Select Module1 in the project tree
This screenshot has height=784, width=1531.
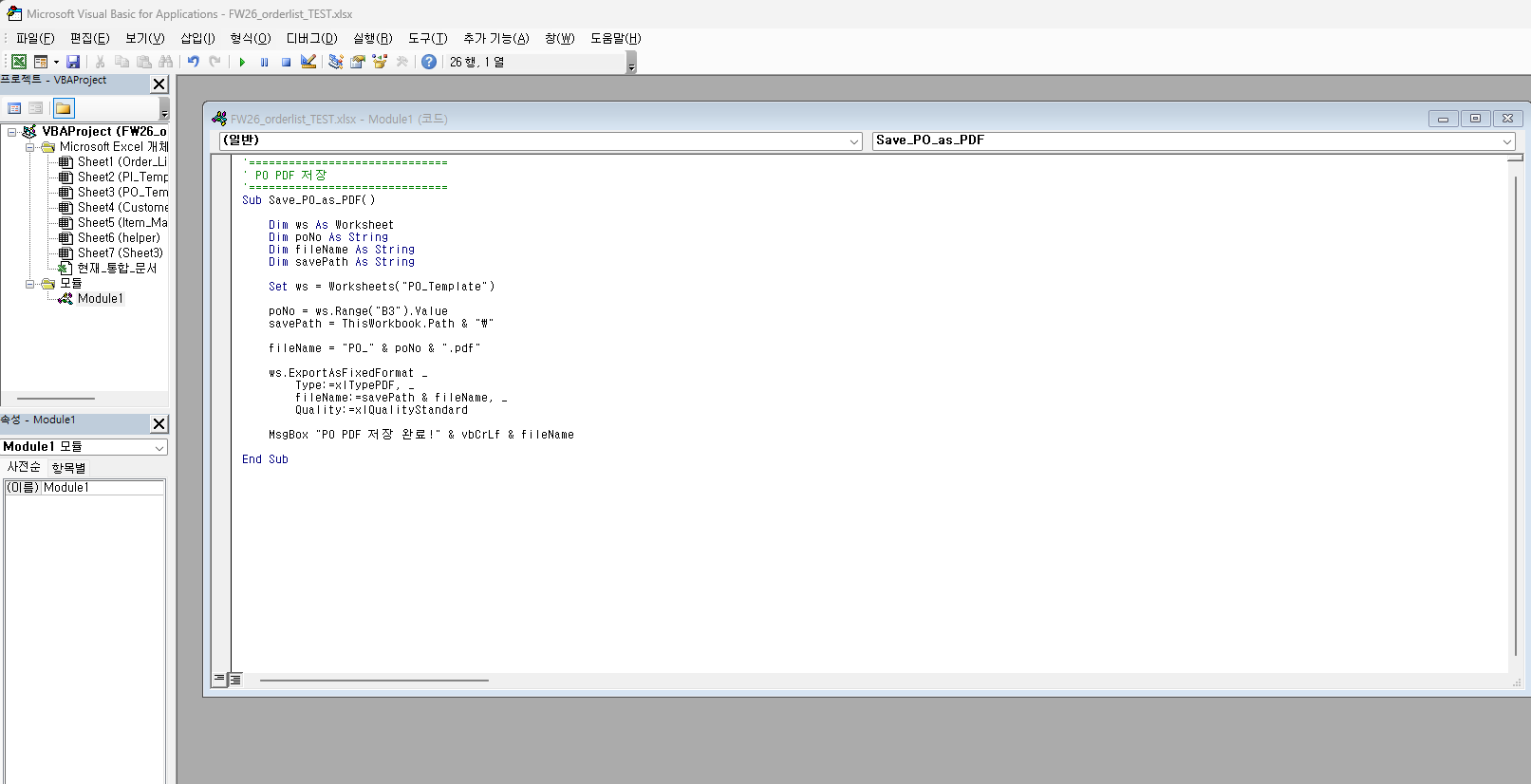point(100,298)
